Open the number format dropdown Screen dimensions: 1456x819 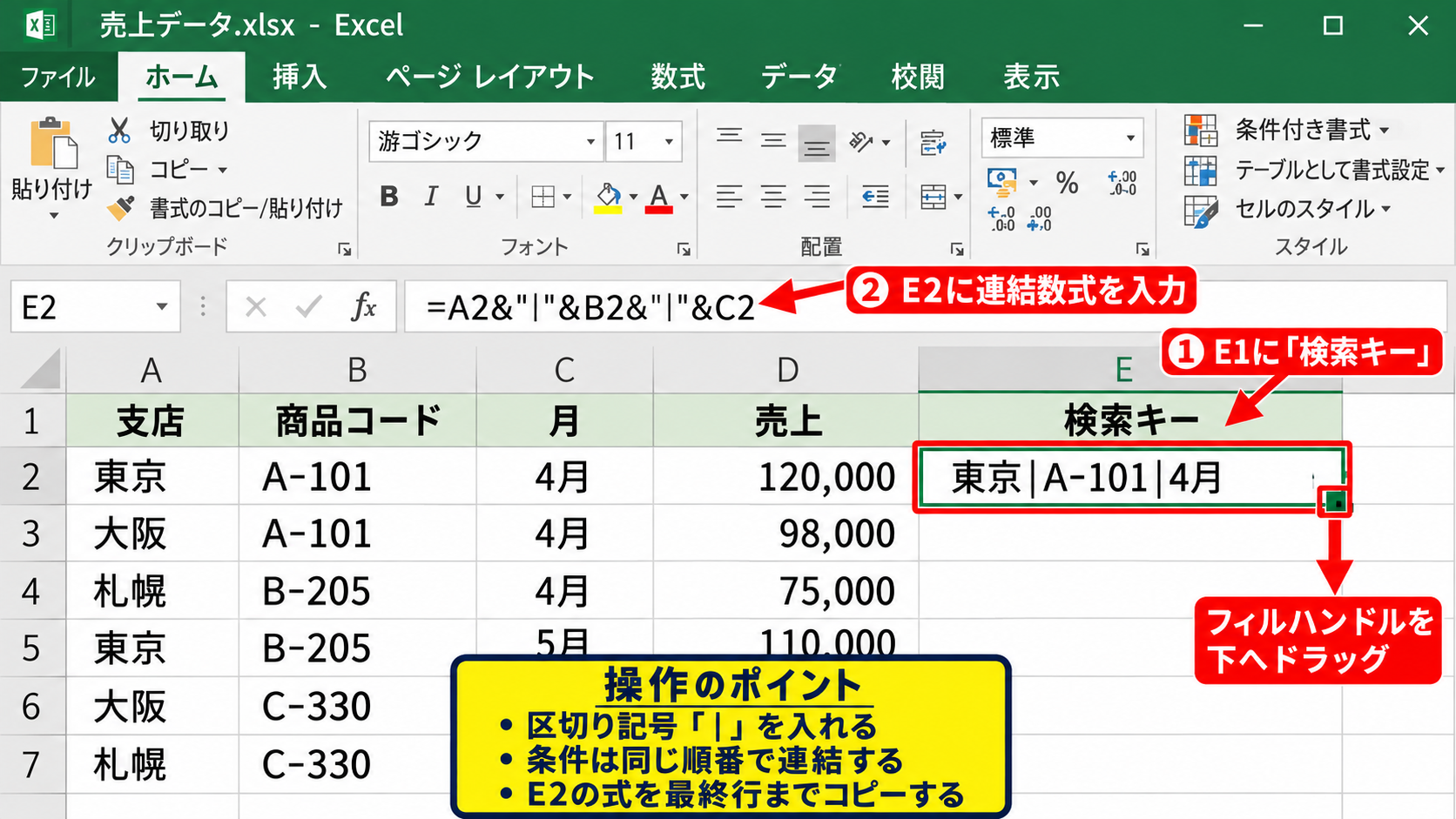1130,138
